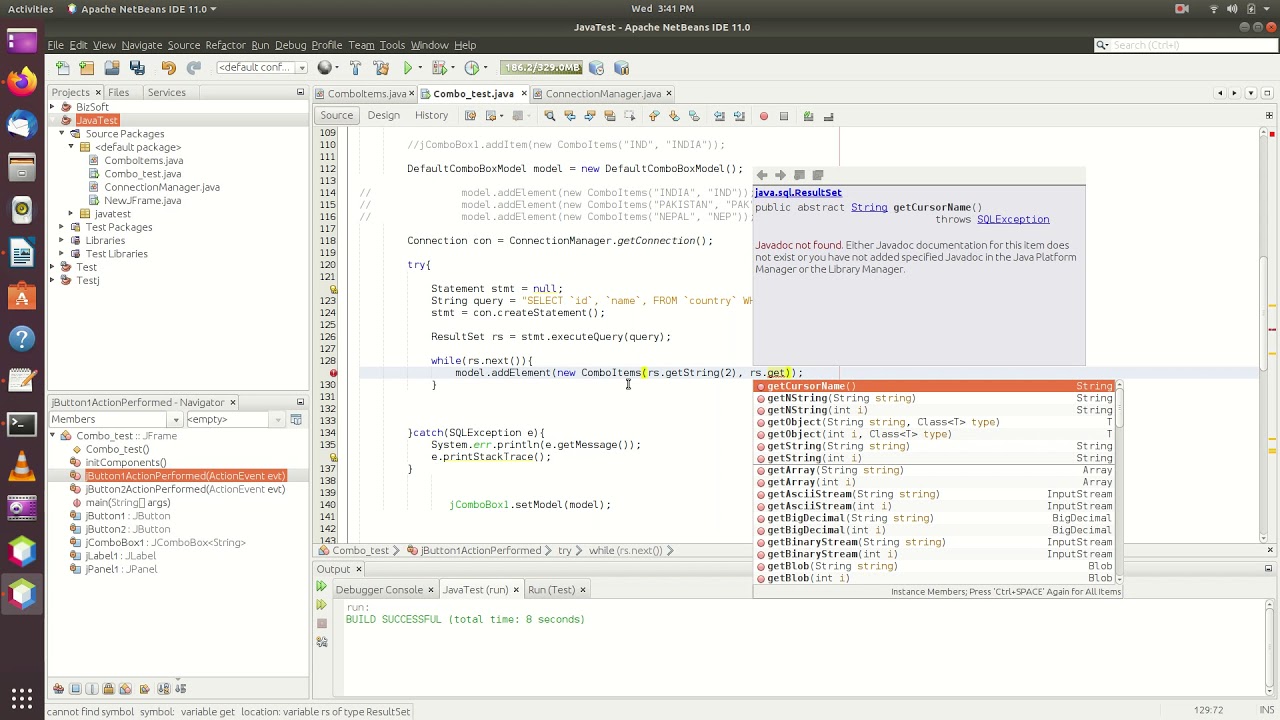This screenshot has width=1280, height=720.
Task: Expand the javatest package node
Action: (71, 213)
